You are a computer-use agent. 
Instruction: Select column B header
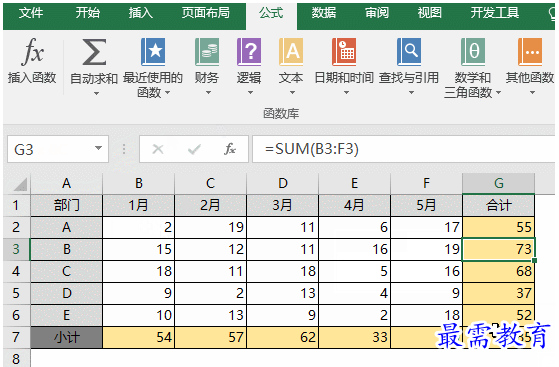(139, 184)
